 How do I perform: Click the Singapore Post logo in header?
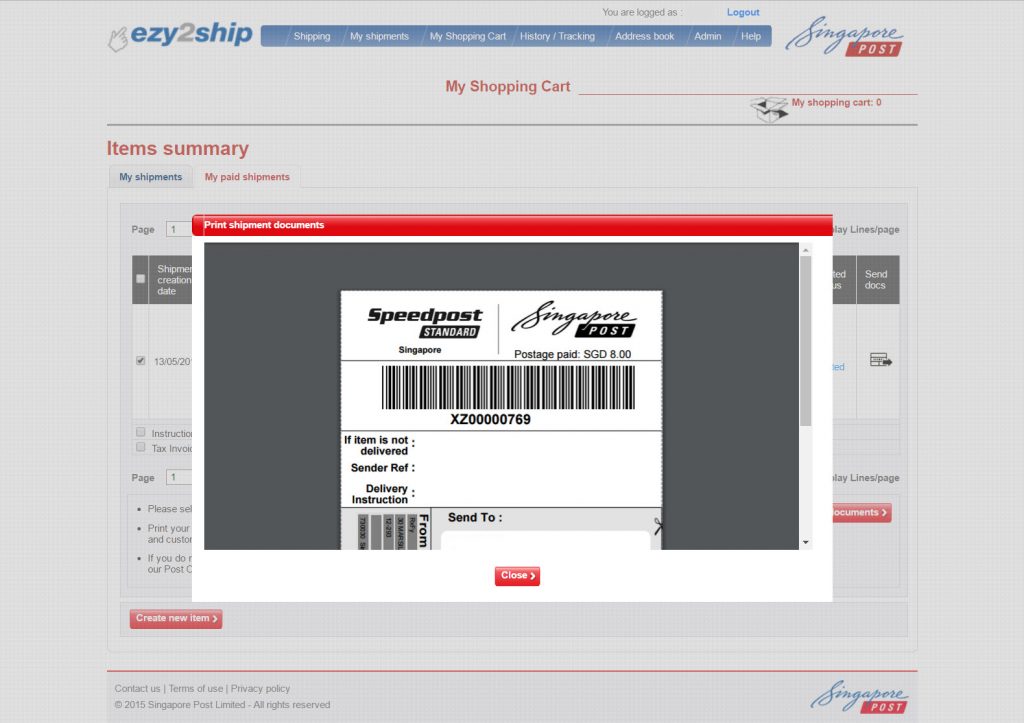click(844, 37)
